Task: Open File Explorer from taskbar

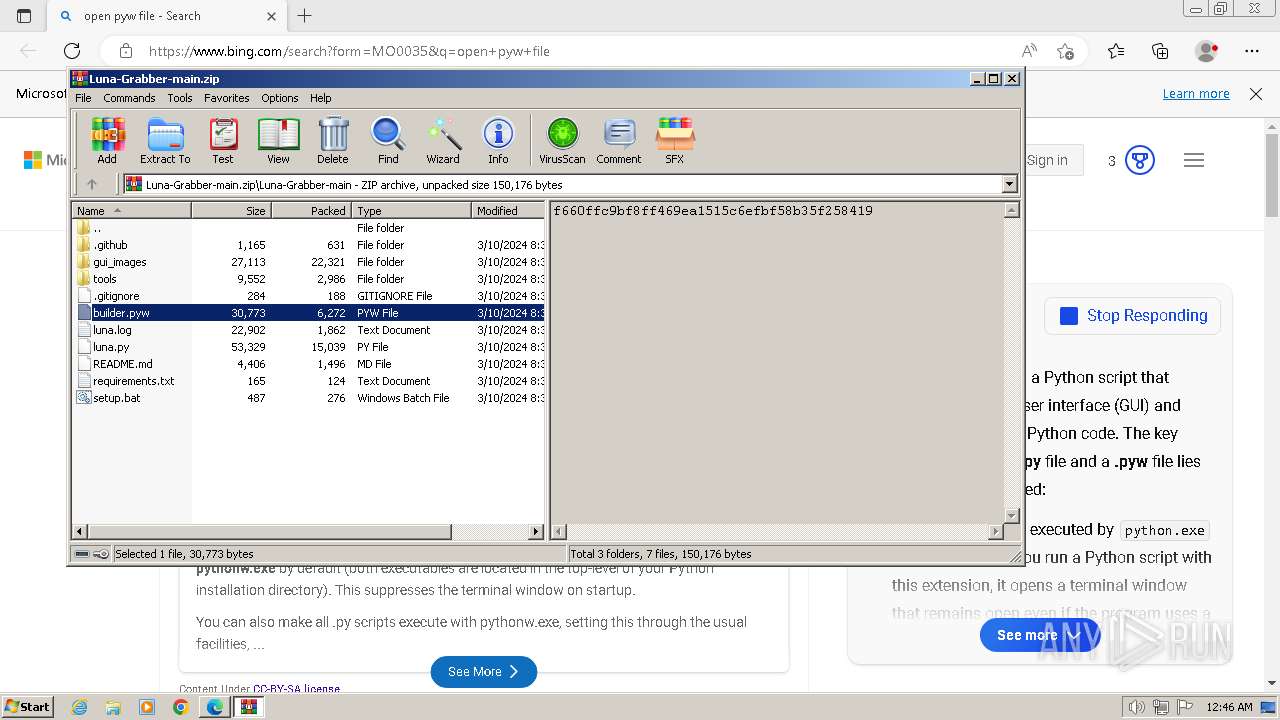Action: click(x=113, y=707)
